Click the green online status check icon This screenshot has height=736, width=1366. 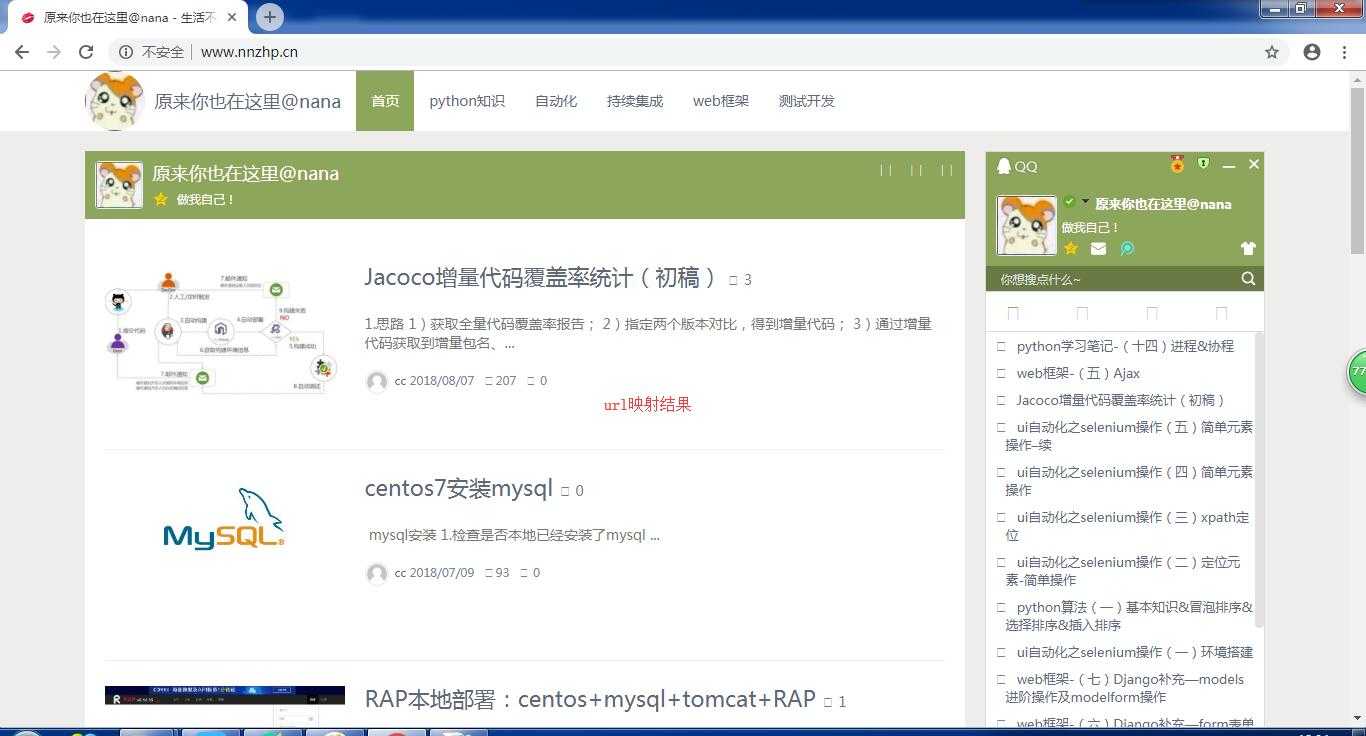pyautogui.click(x=1069, y=202)
